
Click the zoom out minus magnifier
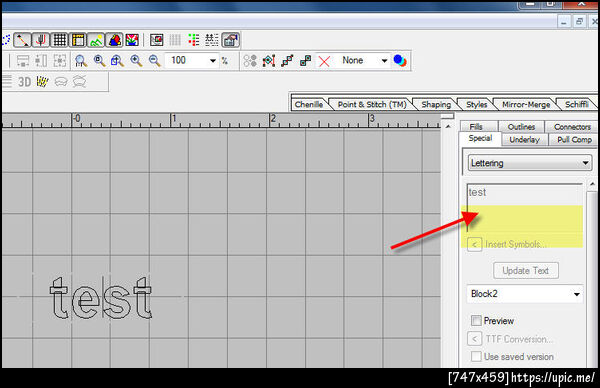(x=155, y=61)
